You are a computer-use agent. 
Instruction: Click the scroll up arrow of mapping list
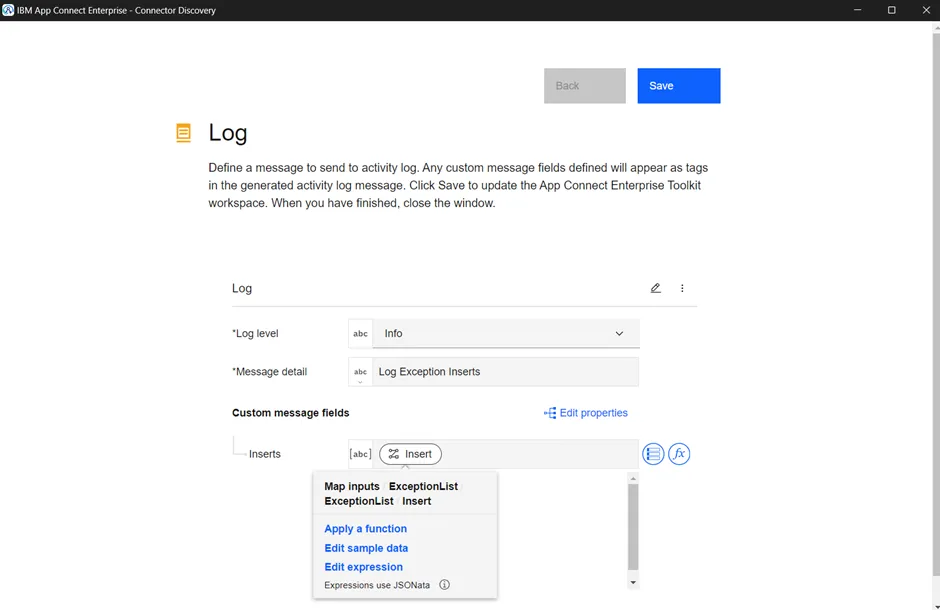point(633,479)
